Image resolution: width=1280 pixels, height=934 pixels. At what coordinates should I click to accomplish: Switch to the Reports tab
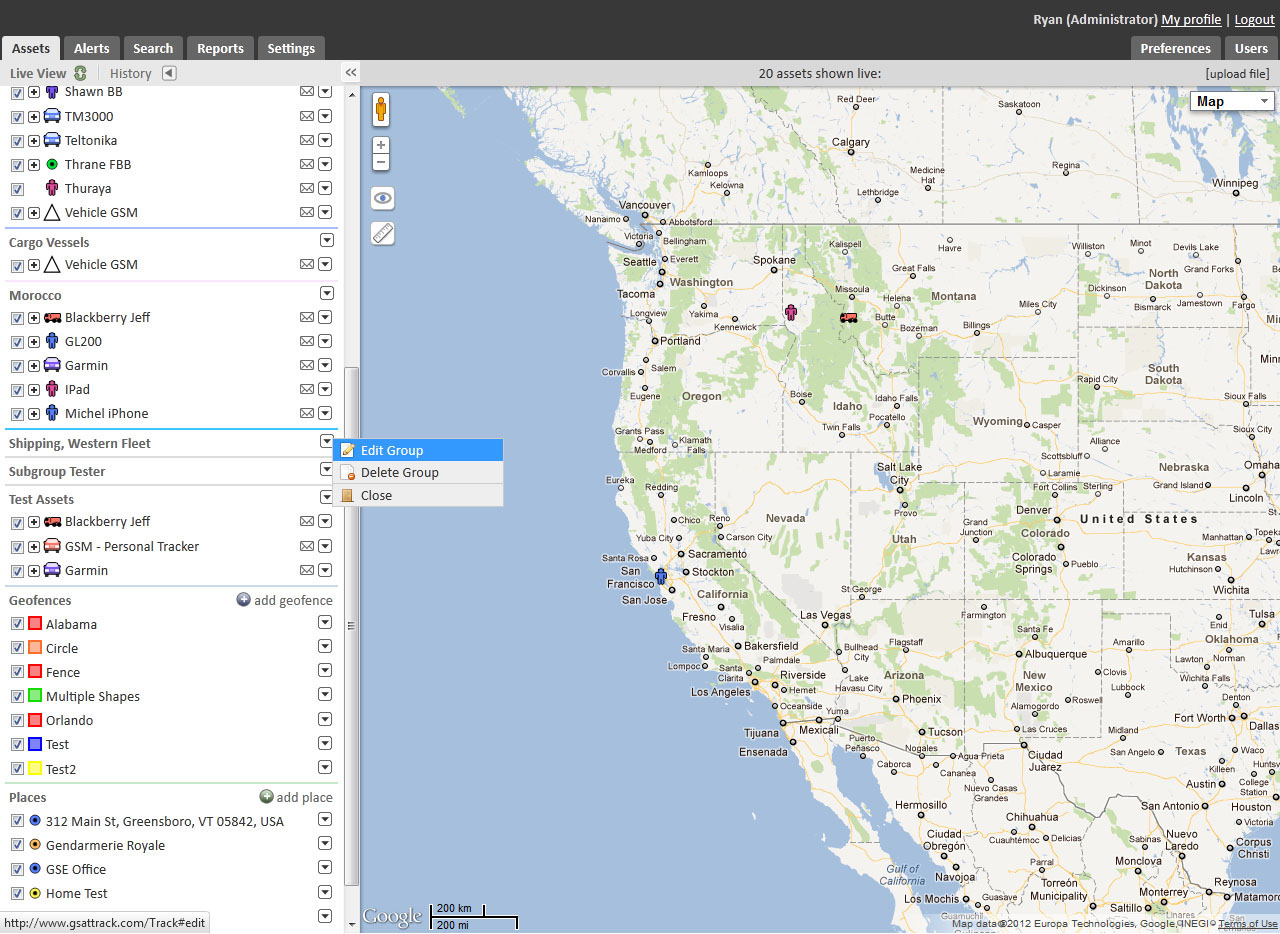(220, 48)
